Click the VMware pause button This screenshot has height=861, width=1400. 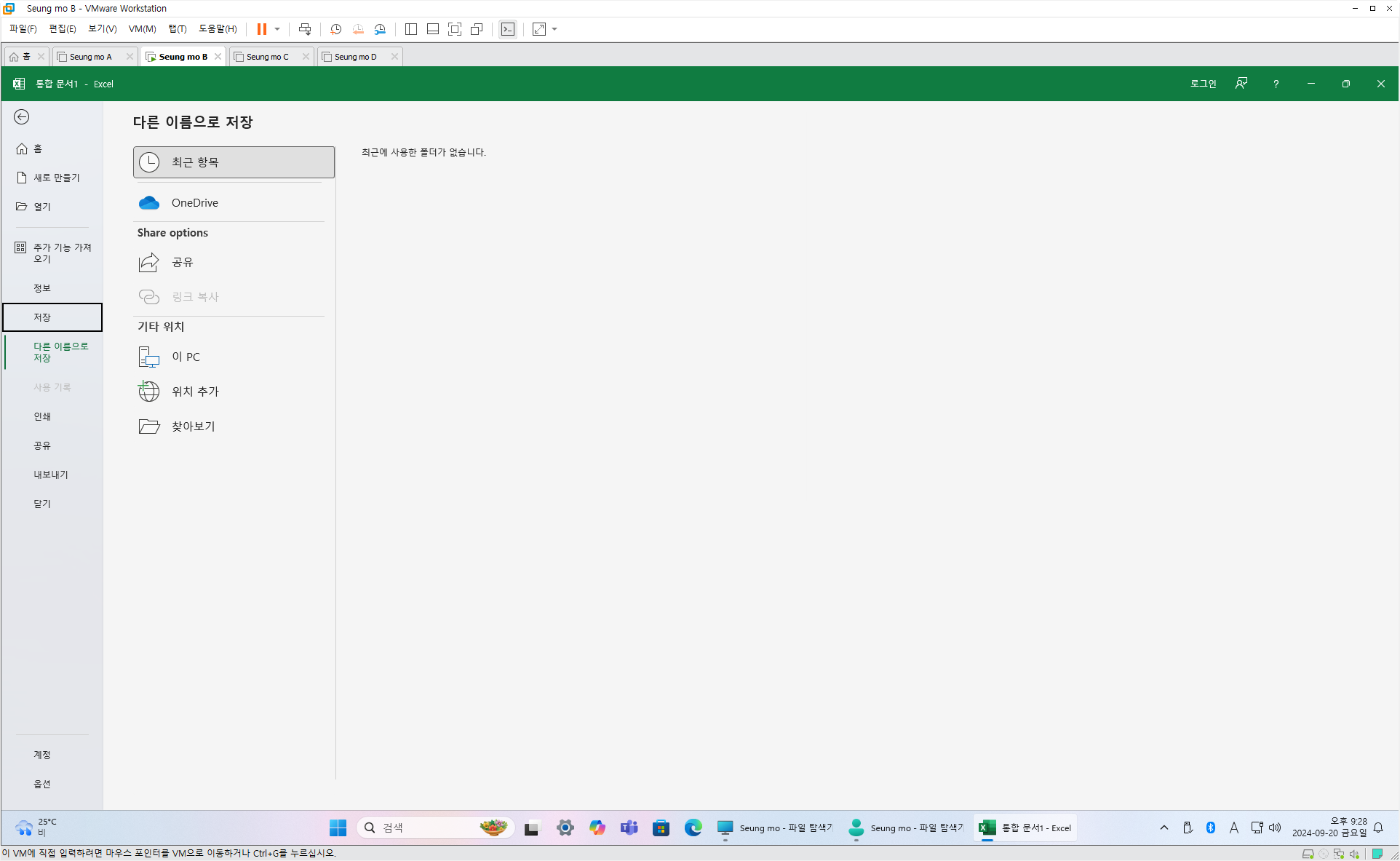click(261, 29)
